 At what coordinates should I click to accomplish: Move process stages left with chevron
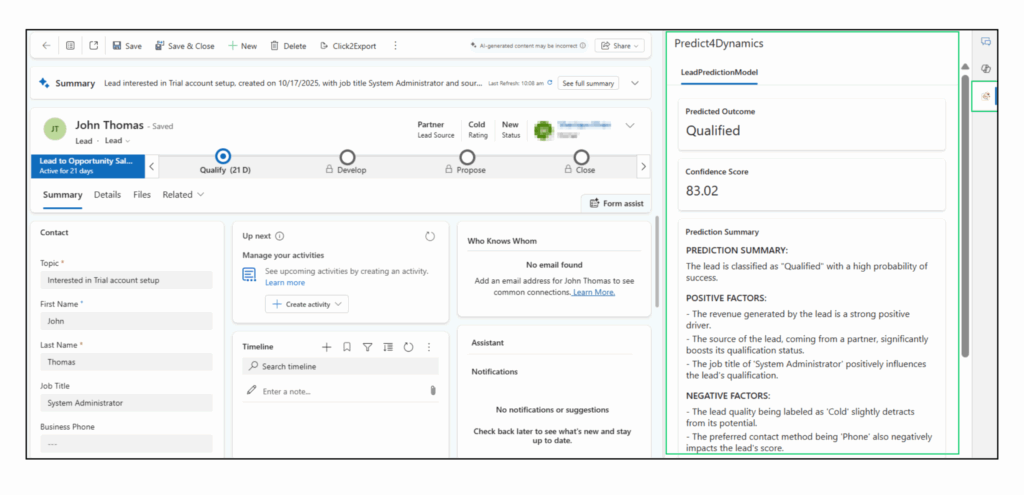152,167
